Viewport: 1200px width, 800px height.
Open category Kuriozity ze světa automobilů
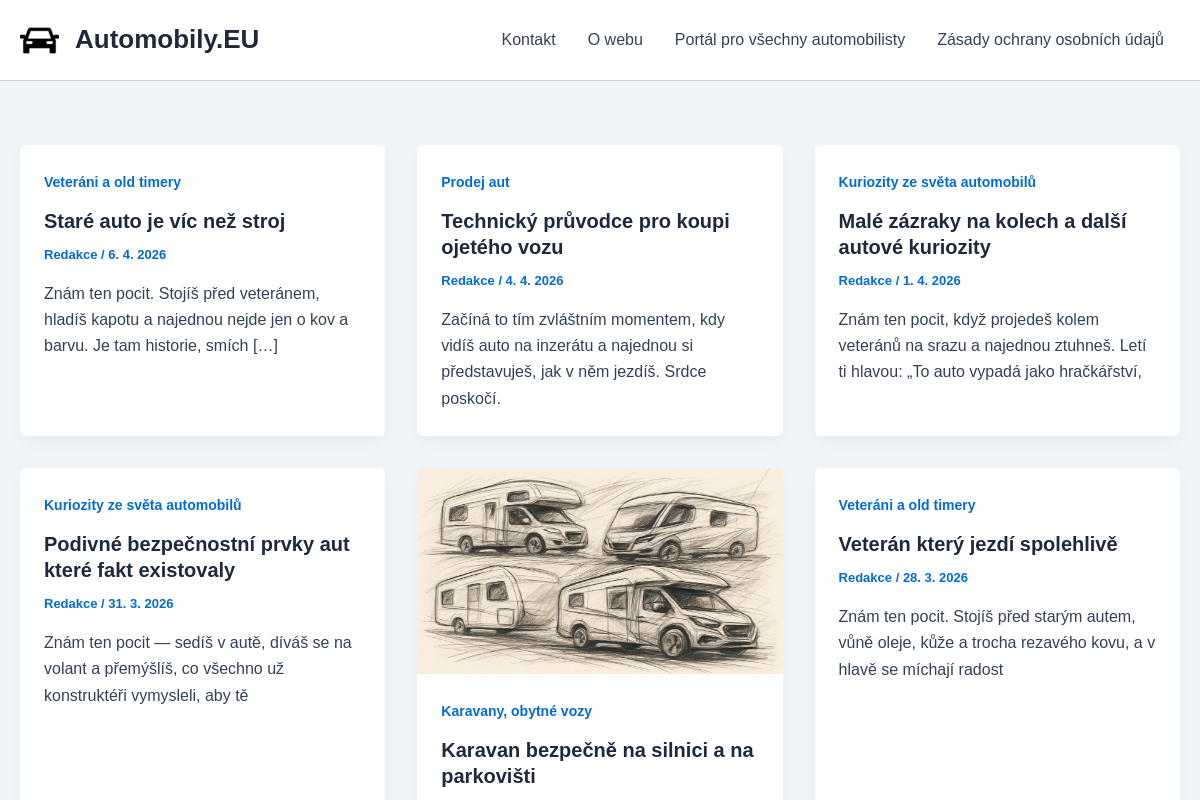click(937, 182)
